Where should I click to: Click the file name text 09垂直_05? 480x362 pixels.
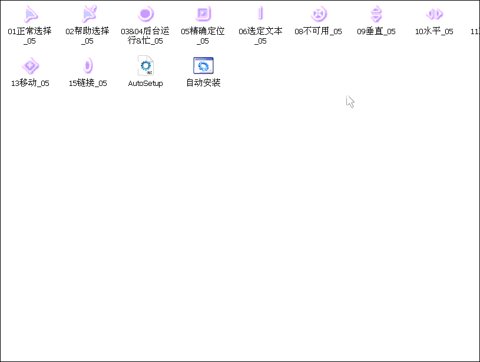(x=376, y=31)
